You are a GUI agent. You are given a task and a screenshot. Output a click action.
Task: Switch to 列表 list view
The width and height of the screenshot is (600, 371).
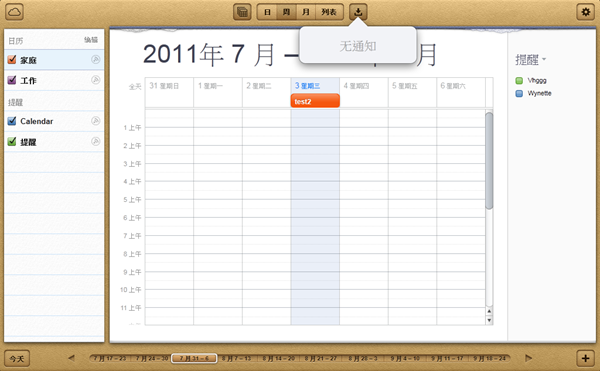tap(329, 12)
